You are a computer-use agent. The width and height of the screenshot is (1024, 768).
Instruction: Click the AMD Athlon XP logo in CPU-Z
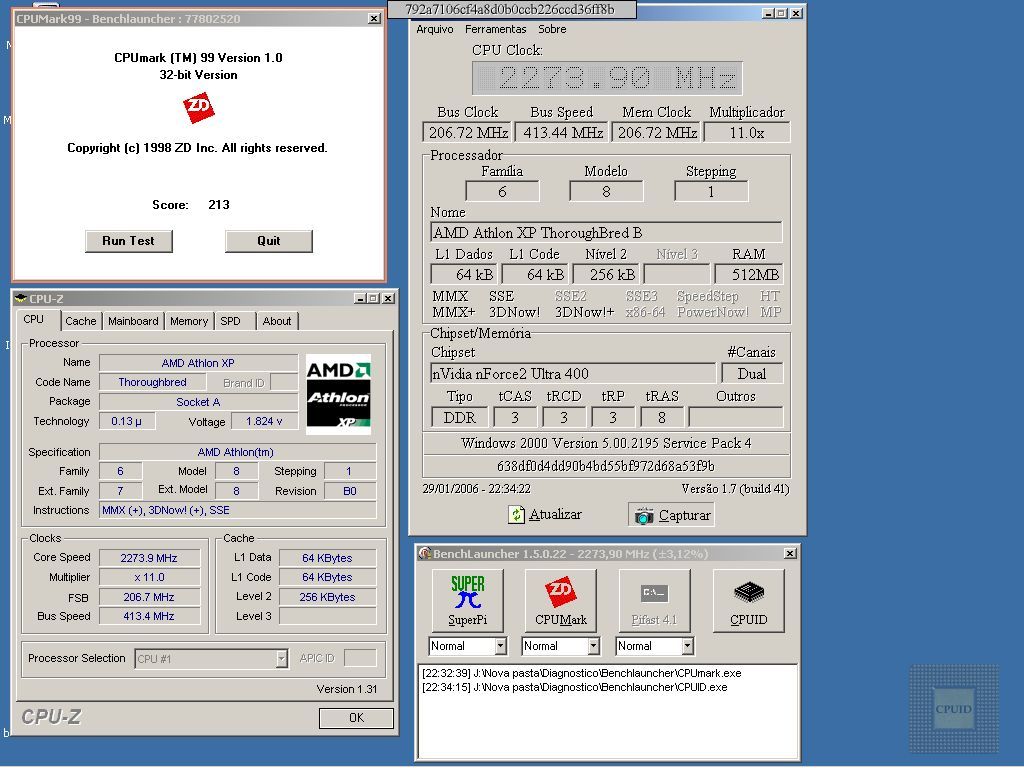tap(338, 394)
